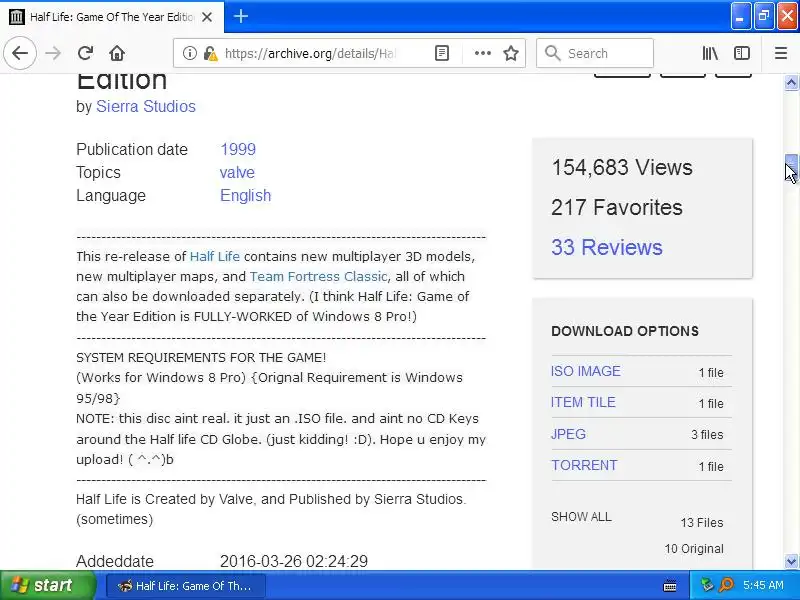This screenshot has width=800, height=600.
Task: Open the page actions three-dot menu
Action: [x=482, y=53]
